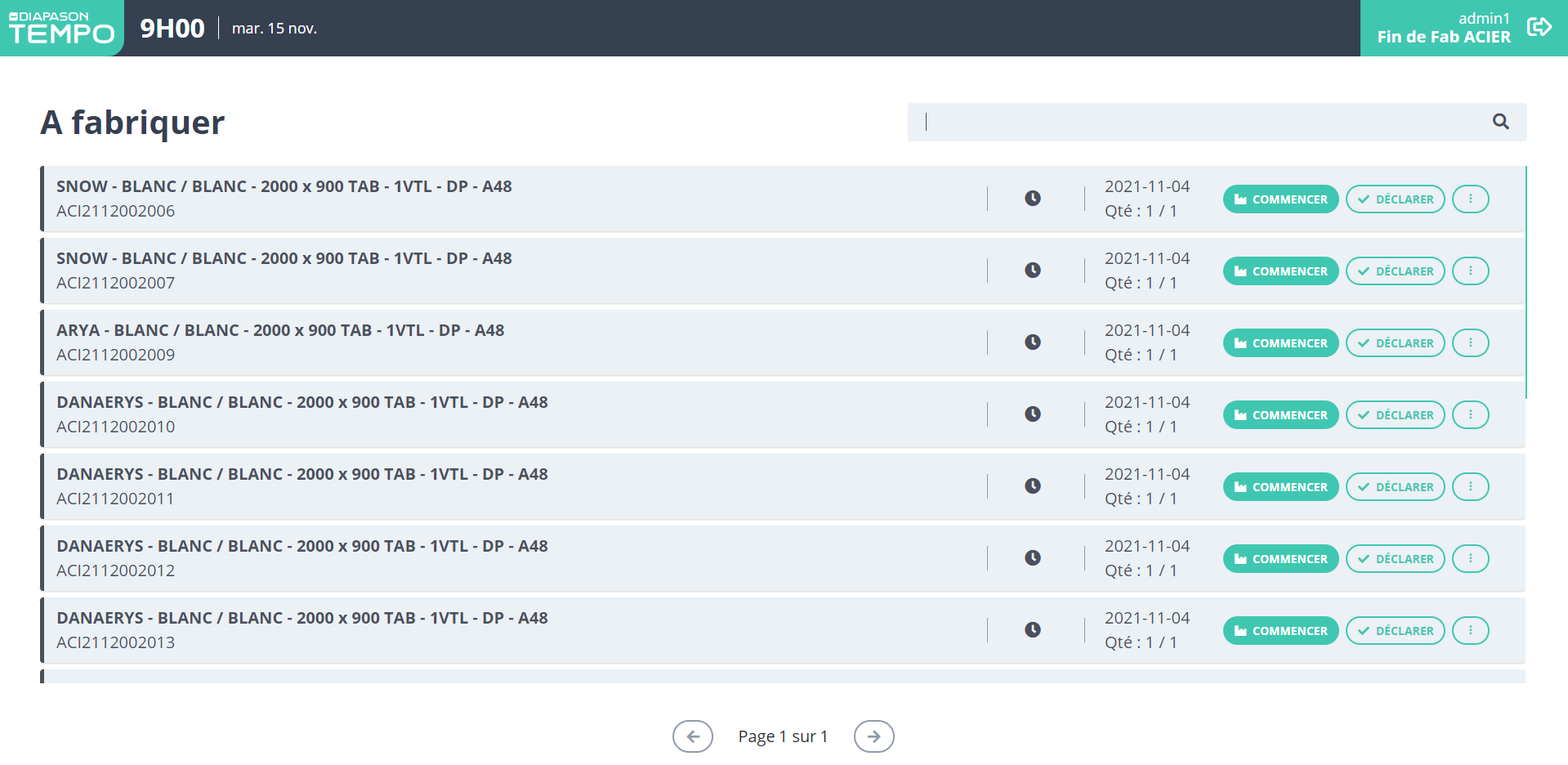Focus the search input field
Image resolution: width=1568 pixels, height=765 pixels.
click(1201, 122)
